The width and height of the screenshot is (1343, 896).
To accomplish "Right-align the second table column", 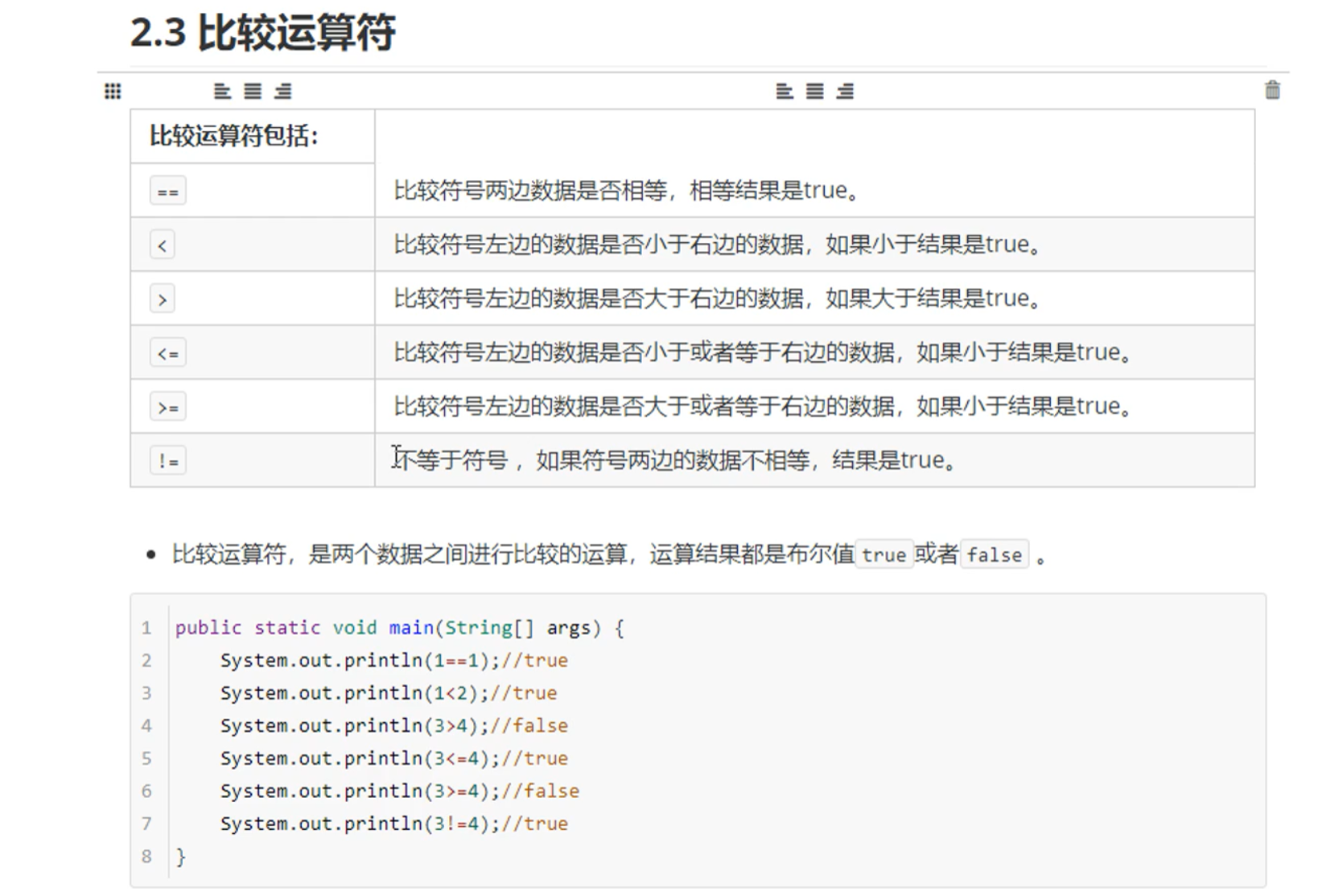I will [845, 92].
